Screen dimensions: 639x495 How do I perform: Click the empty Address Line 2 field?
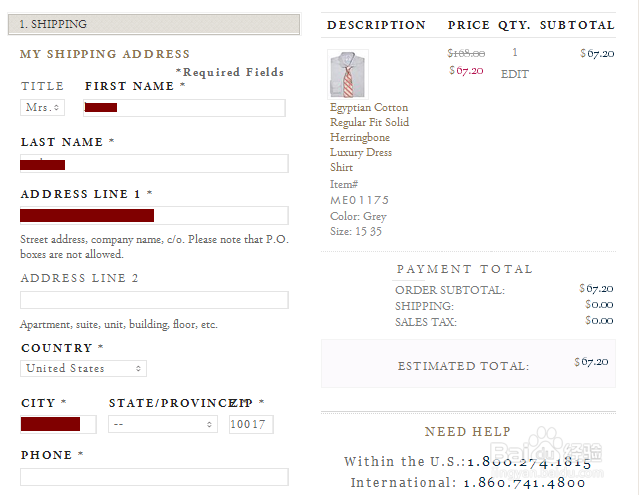(x=154, y=300)
